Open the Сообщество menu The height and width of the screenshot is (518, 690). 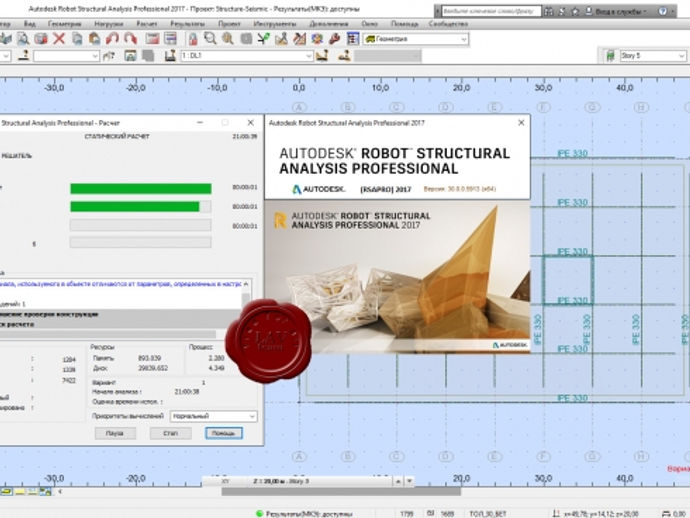[448, 24]
